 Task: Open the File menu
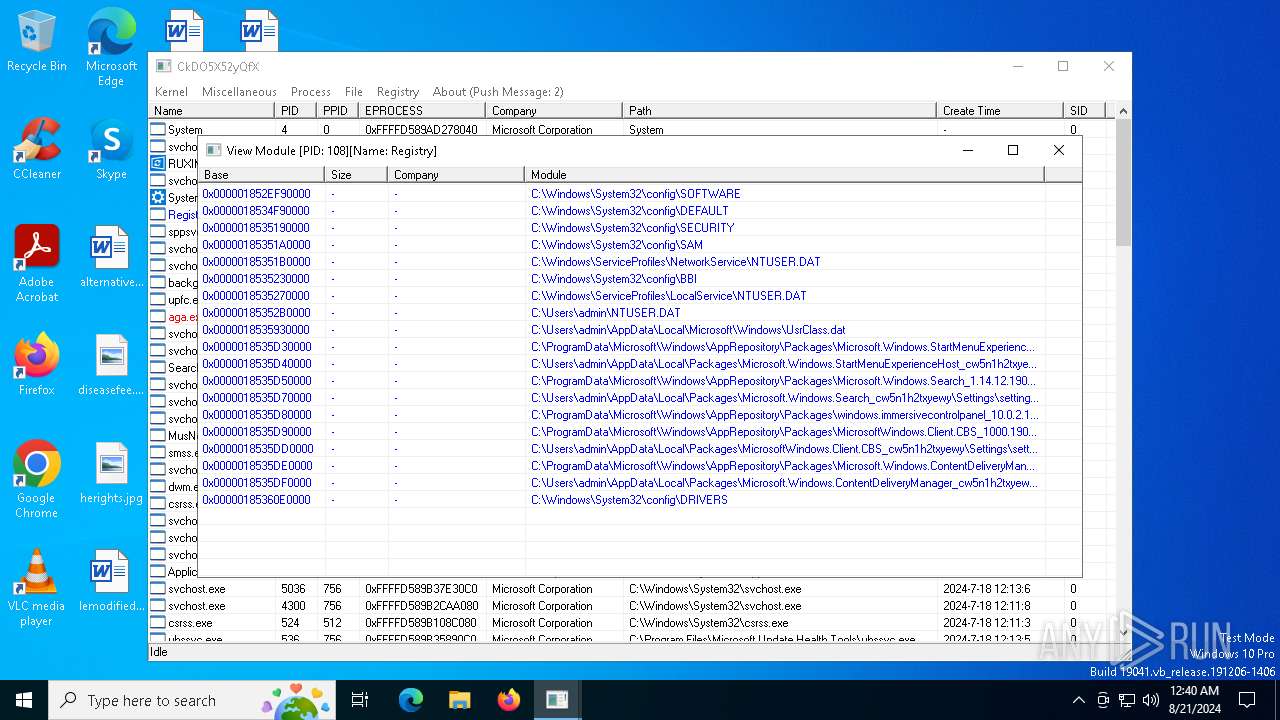(x=354, y=91)
